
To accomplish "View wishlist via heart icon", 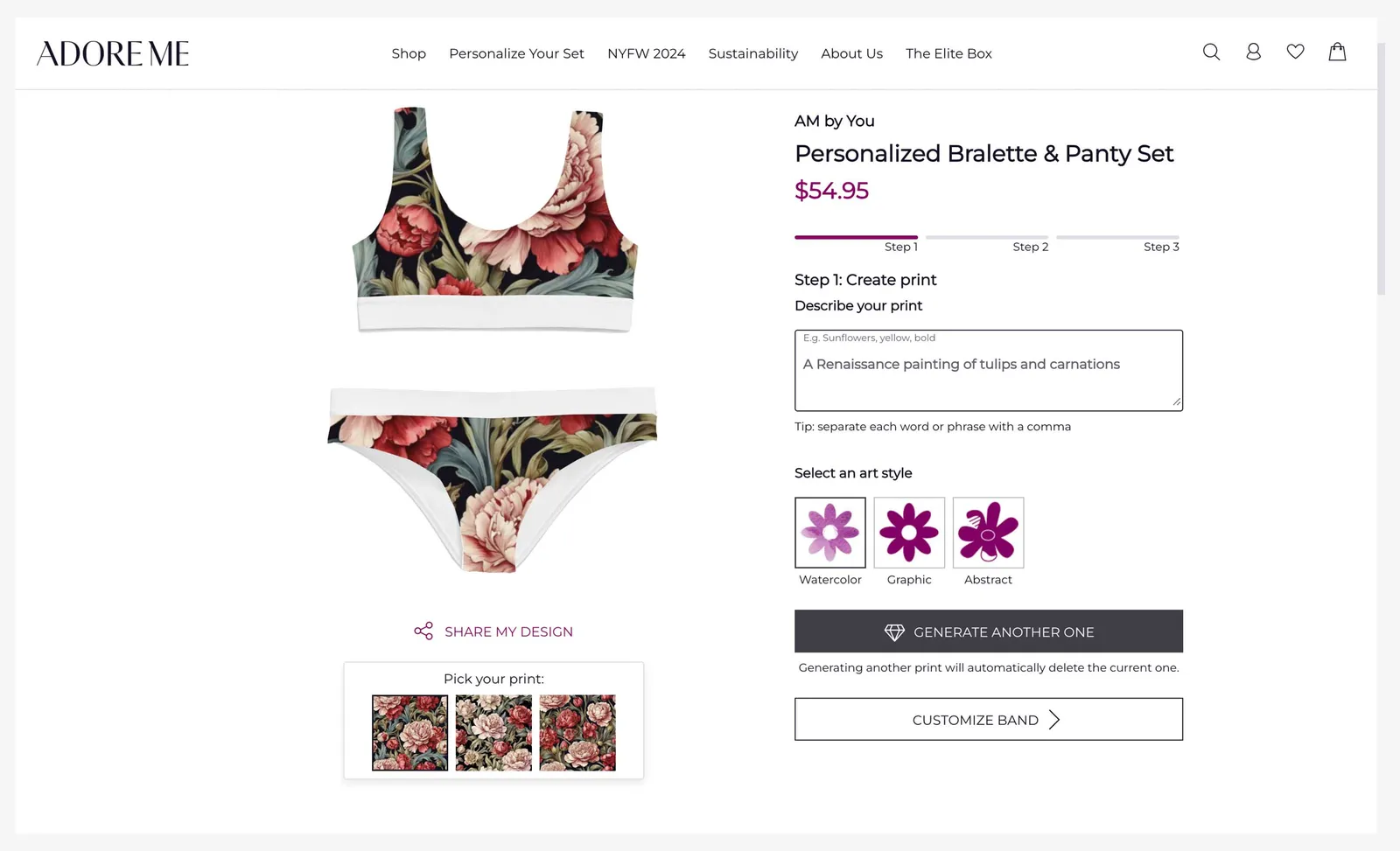I will (1295, 52).
